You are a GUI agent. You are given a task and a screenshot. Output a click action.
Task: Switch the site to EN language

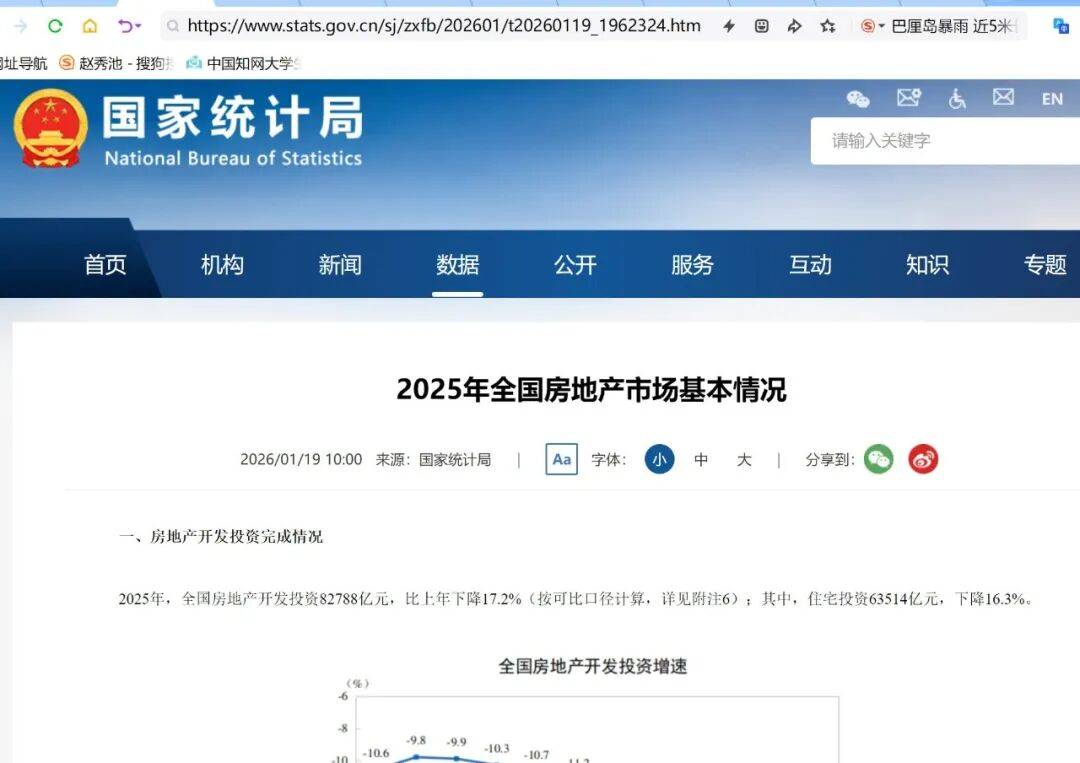point(1052,99)
